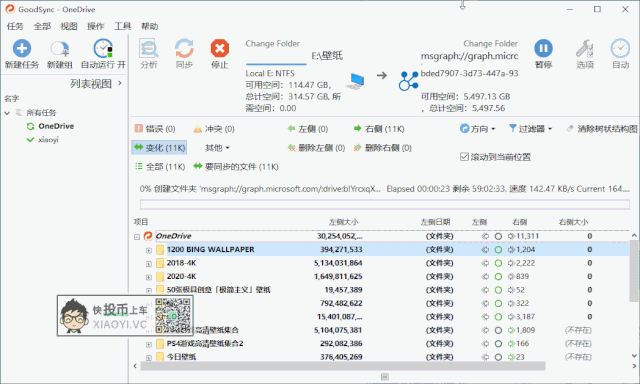Open the Filter (过滤器) dropdown
Screen dimensions: 640x384
click(531, 129)
